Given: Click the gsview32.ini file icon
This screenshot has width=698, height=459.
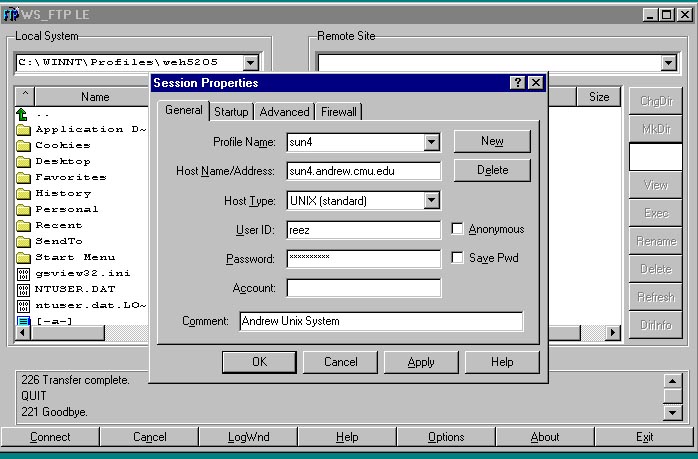Looking at the screenshot, I should click(23, 274).
